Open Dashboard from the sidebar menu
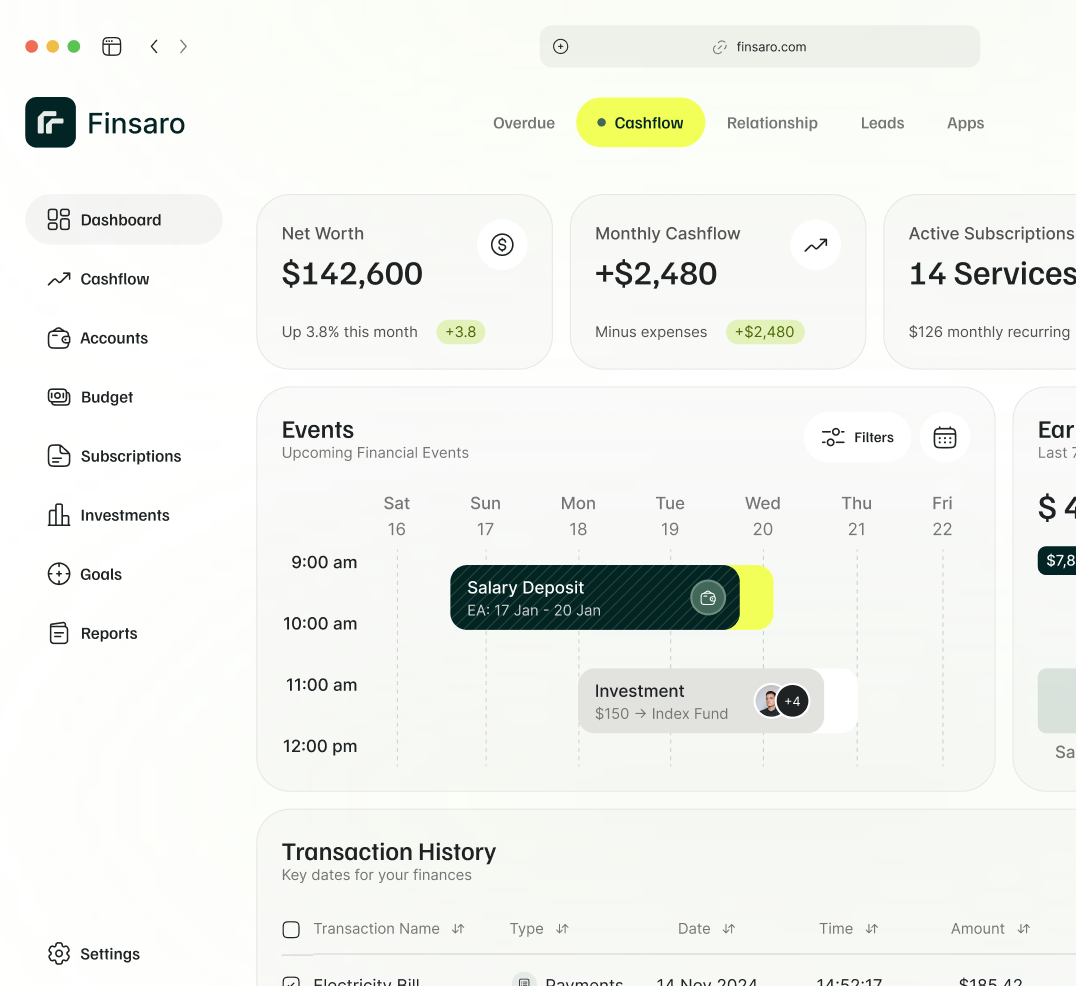The height and width of the screenshot is (986, 1076). coord(124,220)
